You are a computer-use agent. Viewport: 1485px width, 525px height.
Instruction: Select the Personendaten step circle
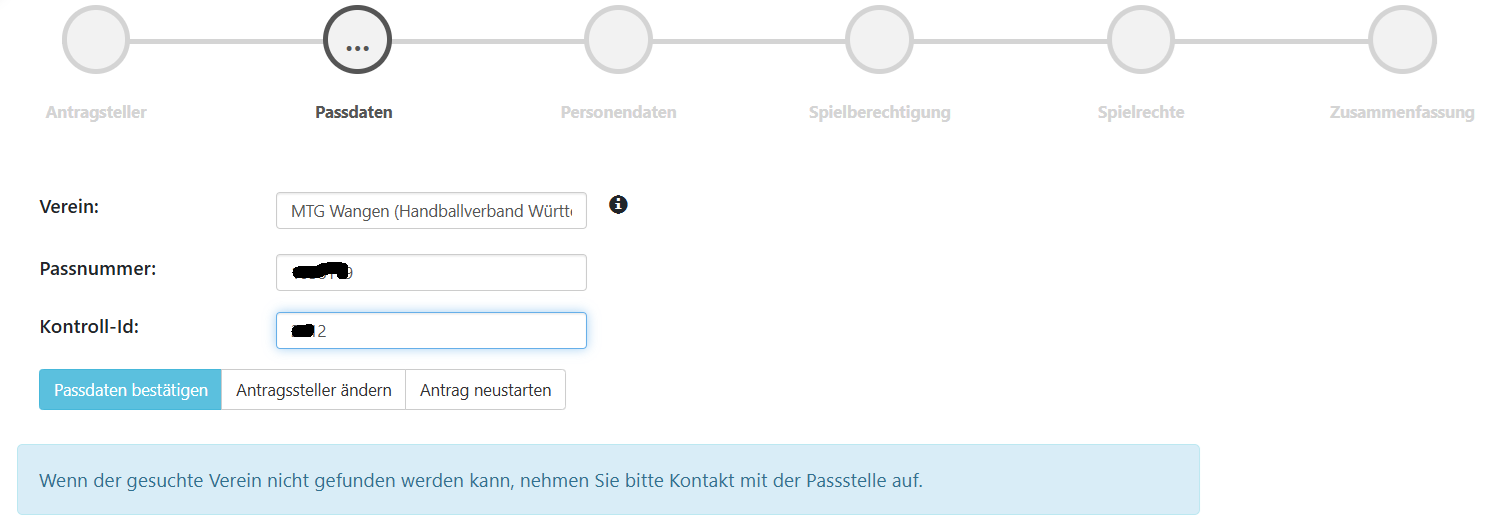coord(618,41)
